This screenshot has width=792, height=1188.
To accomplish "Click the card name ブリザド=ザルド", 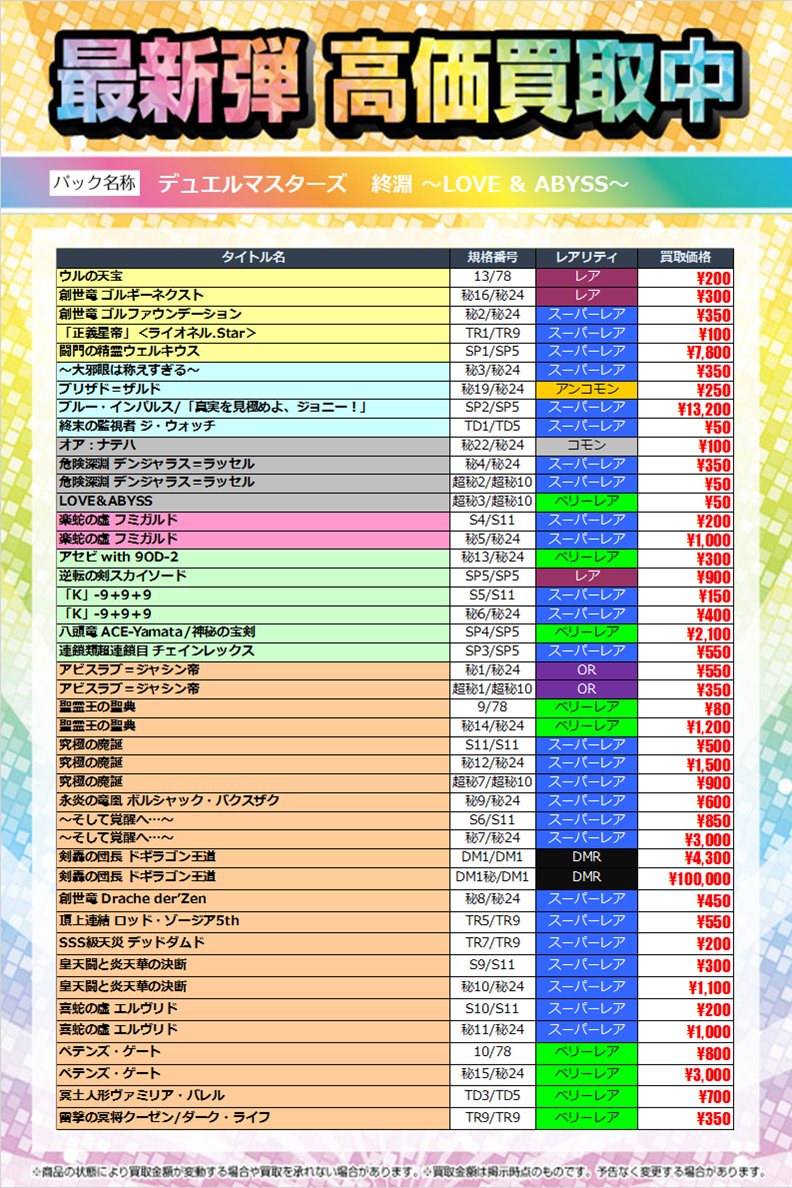I will [x=110, y=389].
